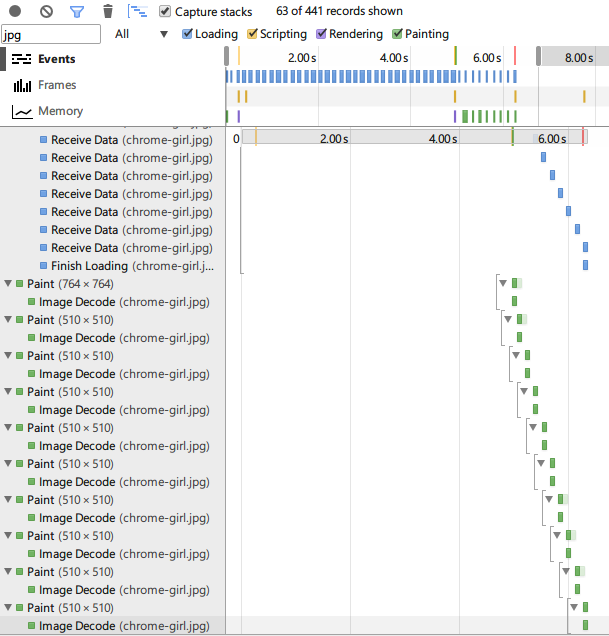Switch to the Memory view
The width and height of the screenshot is (609, 636).
click(x=60, y=111)
